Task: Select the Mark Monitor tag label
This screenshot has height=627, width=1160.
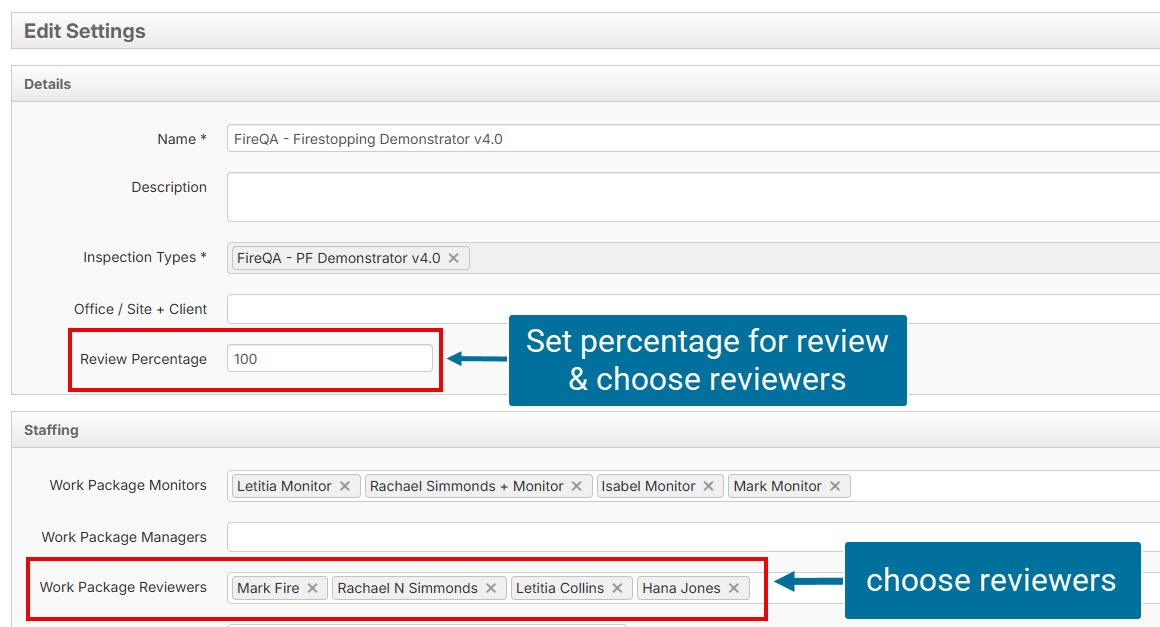Action: click(776, 486)
